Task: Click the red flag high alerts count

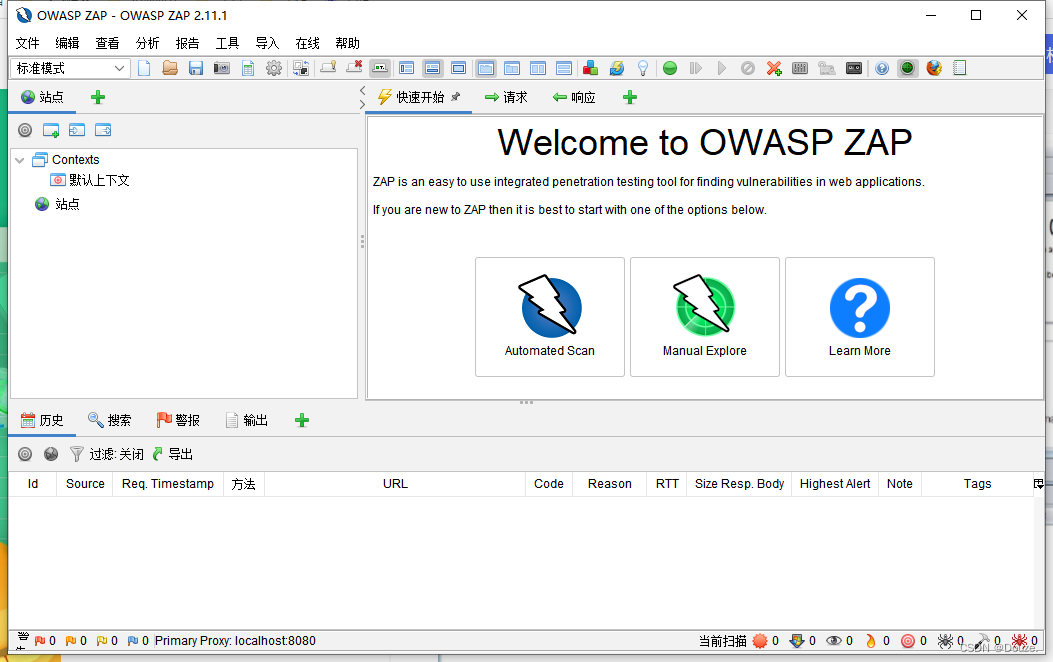Action: pyautogui.click(x=45, y=641)
